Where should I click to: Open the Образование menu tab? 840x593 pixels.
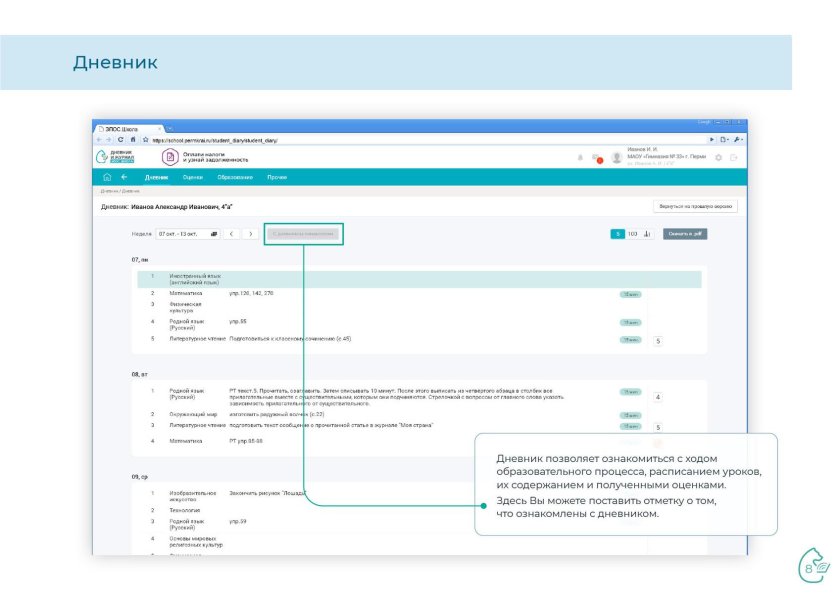click(235, 177)
